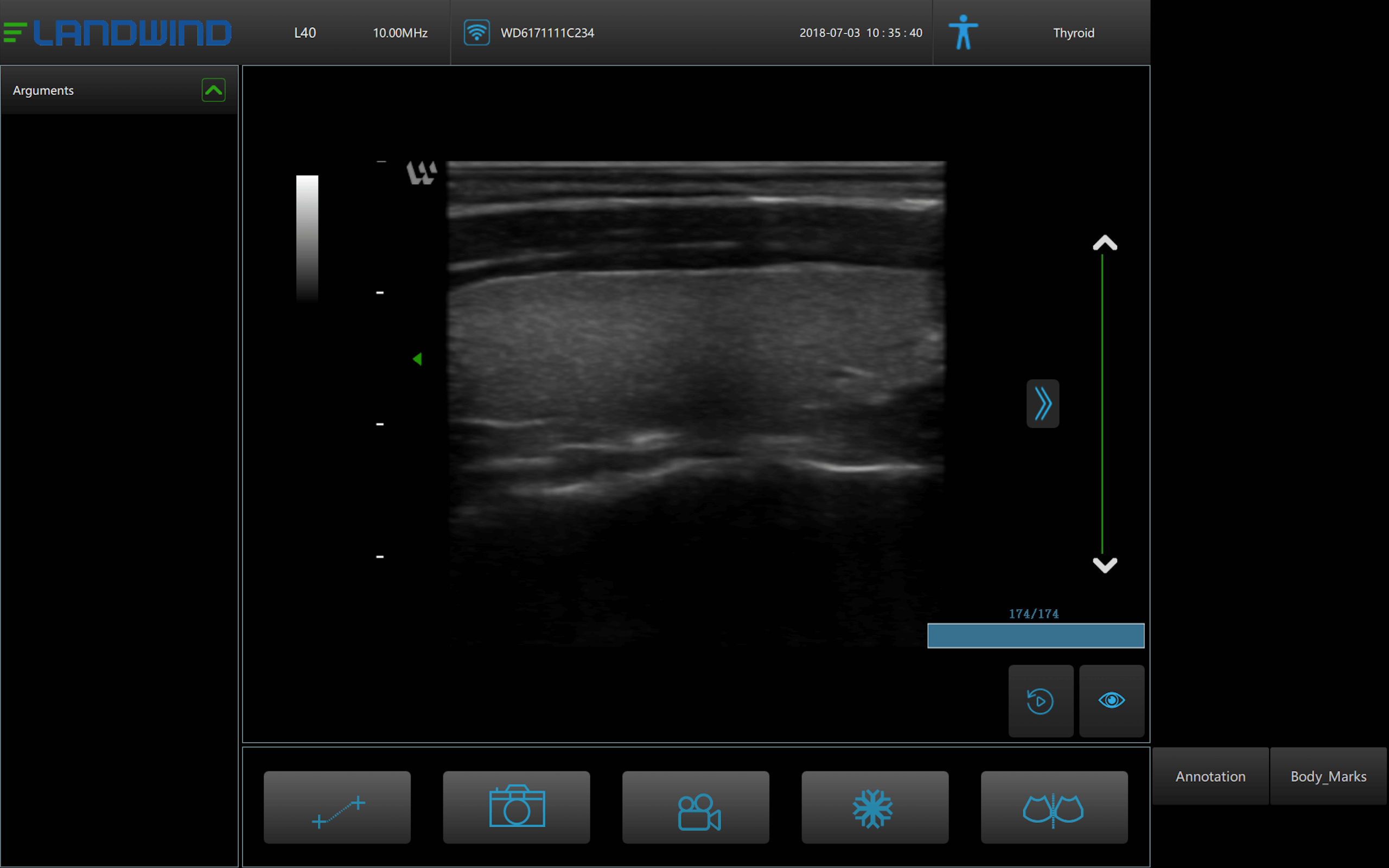Click the Arguments panel header

(x=119, y=90)
